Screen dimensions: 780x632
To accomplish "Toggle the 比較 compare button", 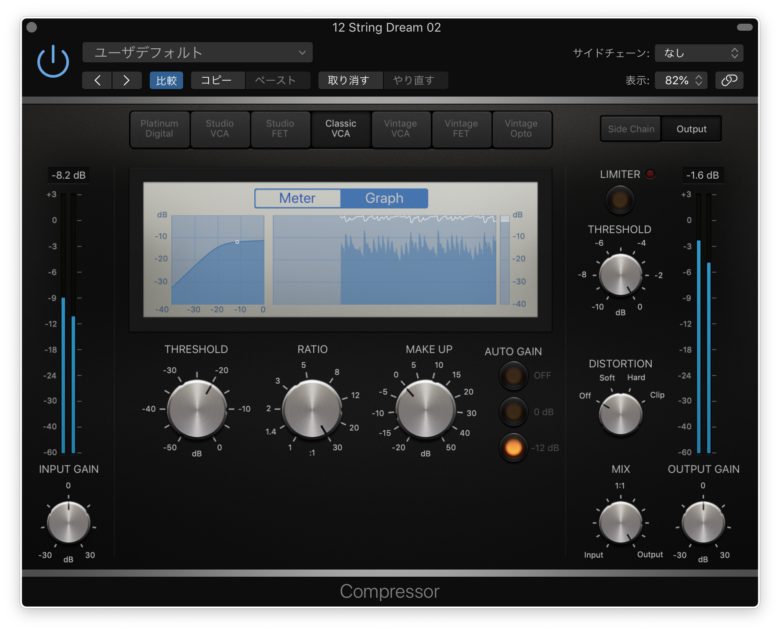I will pos(166,80).
